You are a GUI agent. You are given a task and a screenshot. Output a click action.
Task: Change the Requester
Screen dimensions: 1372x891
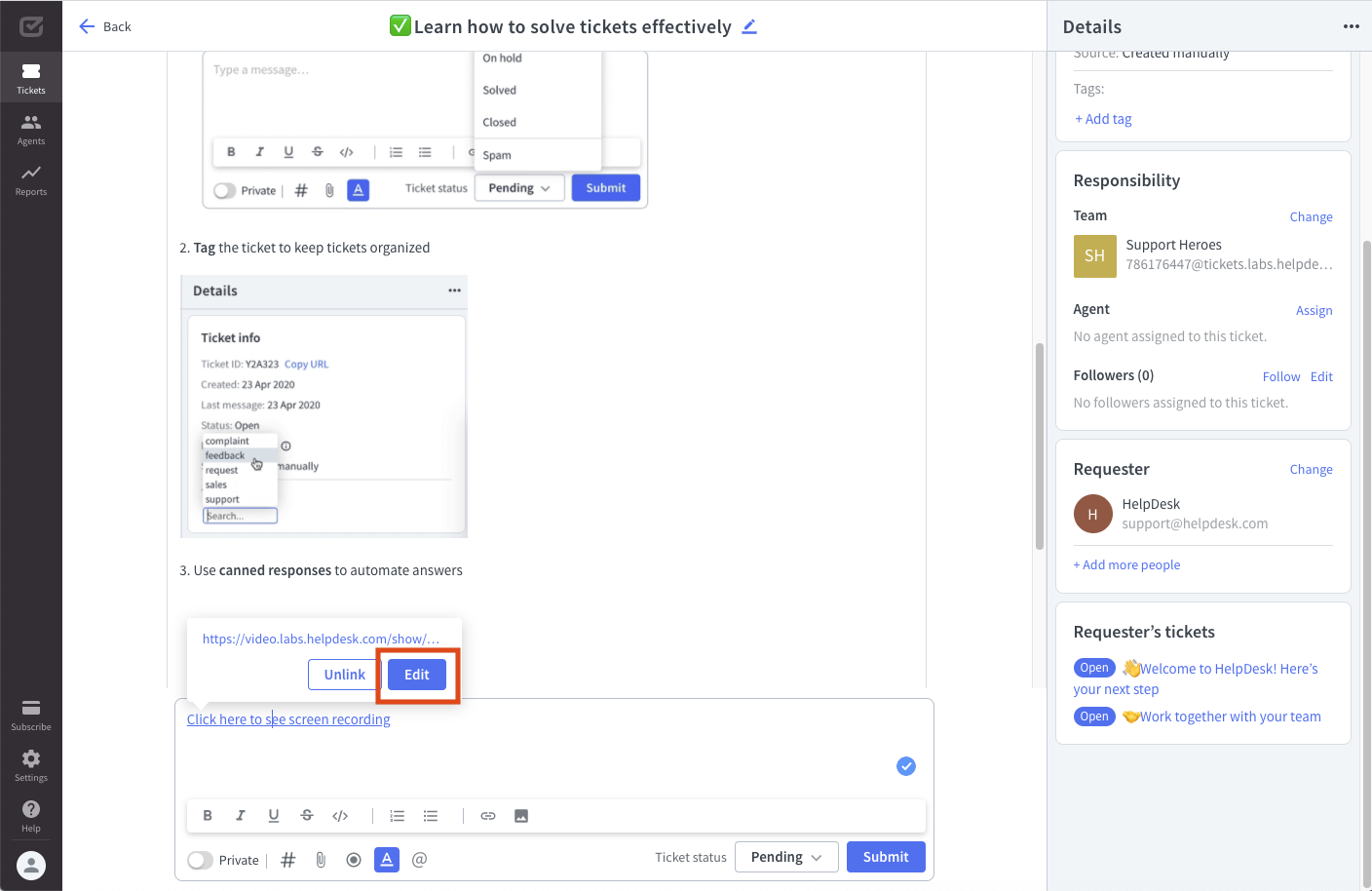[1311, 469]
